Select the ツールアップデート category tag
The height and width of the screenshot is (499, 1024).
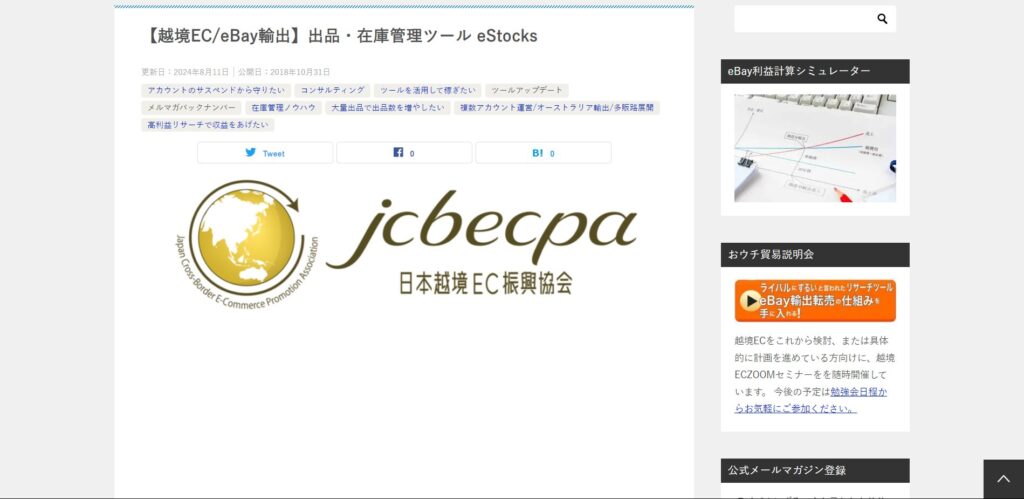point(526,91)
